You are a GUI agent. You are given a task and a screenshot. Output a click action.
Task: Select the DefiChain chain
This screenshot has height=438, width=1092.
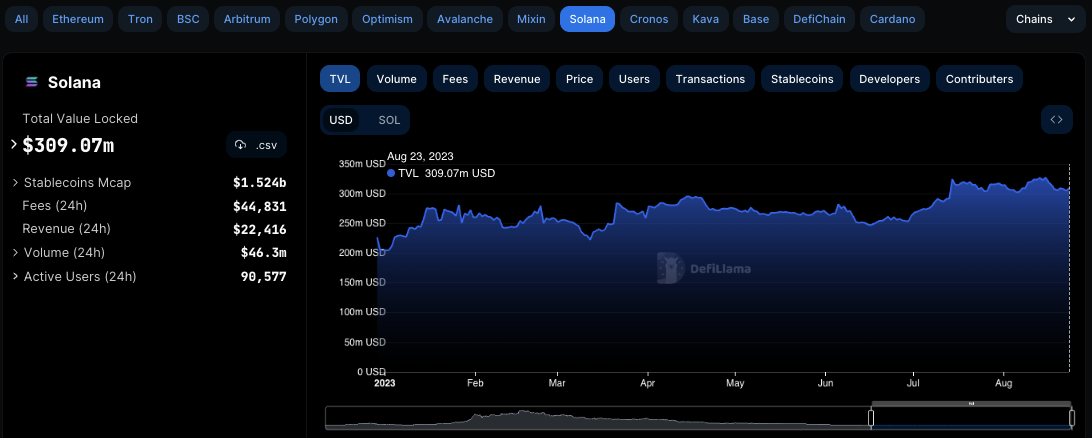[819, 19]
